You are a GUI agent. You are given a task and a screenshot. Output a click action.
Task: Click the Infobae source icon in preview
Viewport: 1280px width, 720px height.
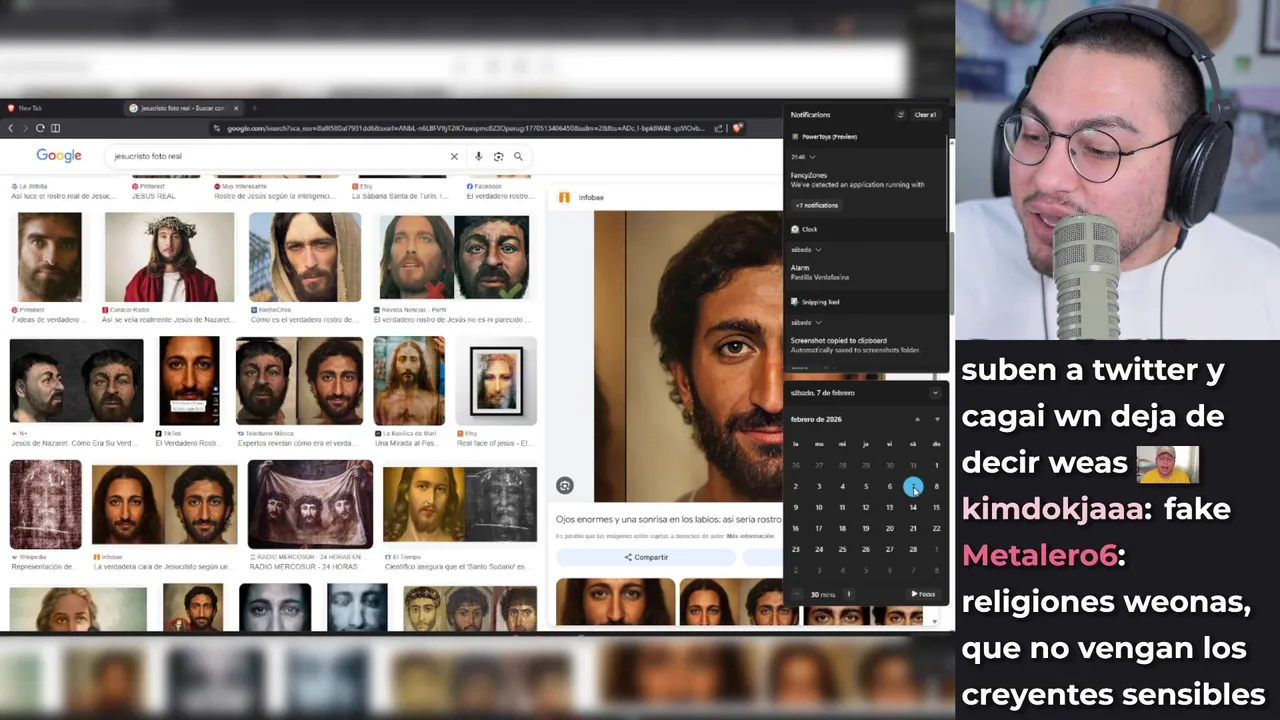pyautogui.click(x=564, y=197)
